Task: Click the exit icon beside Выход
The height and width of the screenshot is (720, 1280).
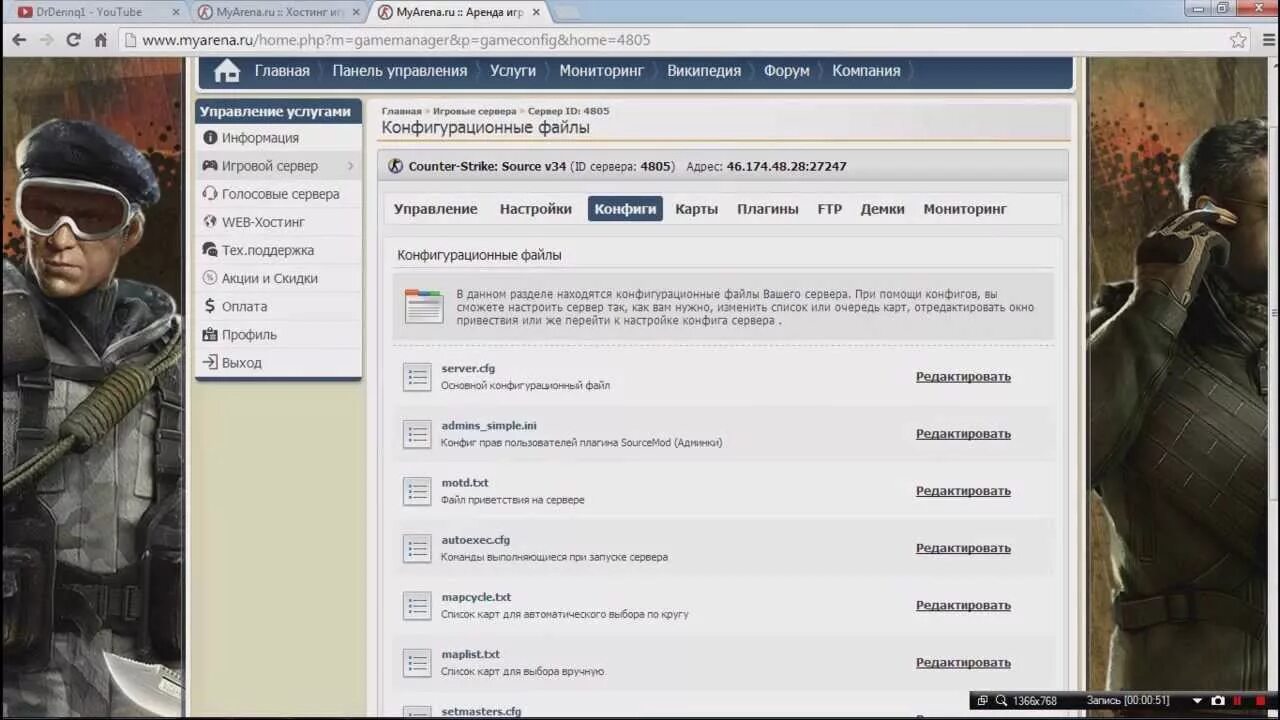Action: tap(210, 362)
